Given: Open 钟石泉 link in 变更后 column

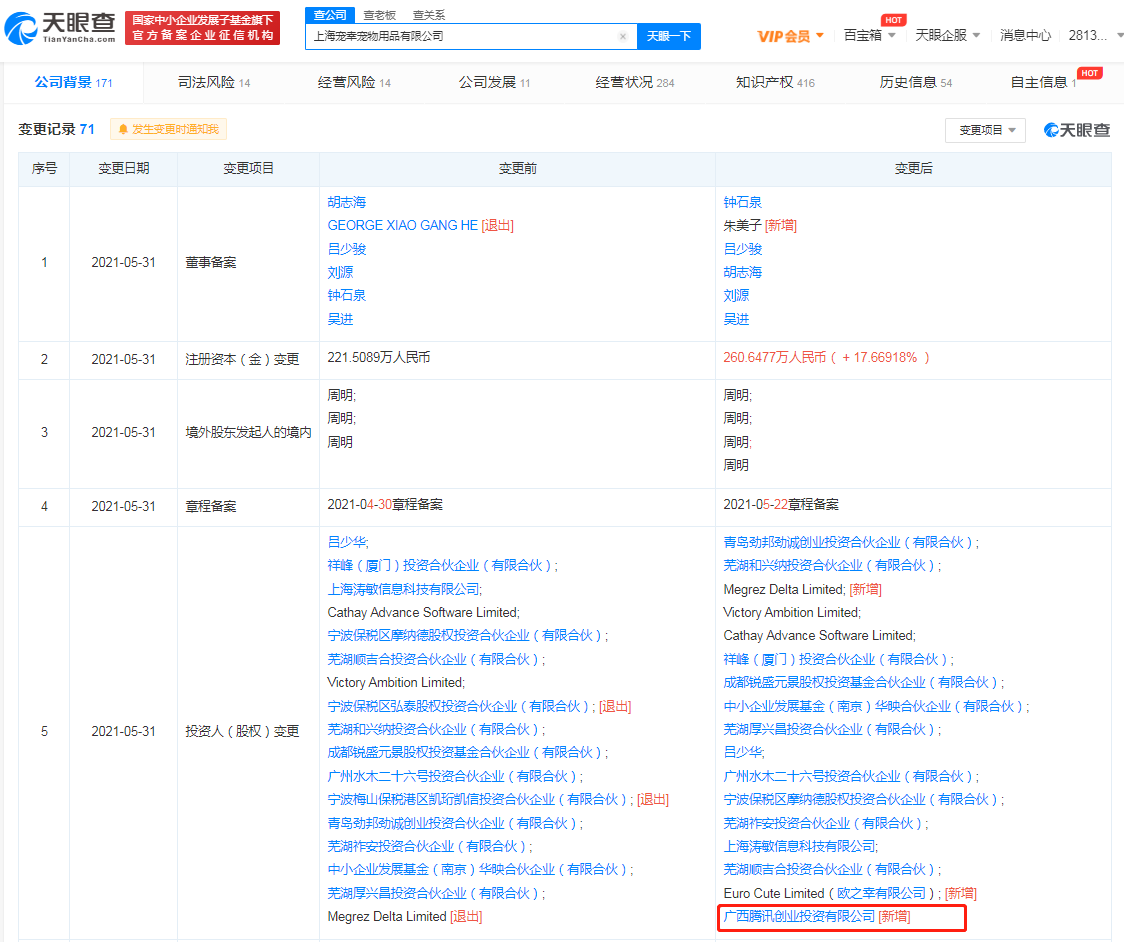Looking at the screenshot, I should [x=743, y=202].
